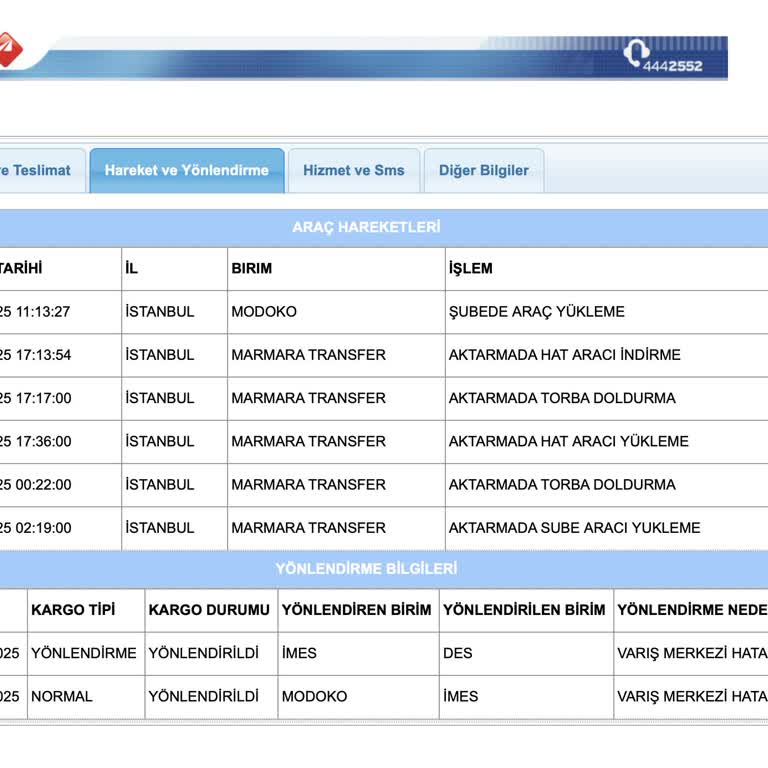Viewport: 768px width, 768px height.
Task: Select the ŞUBEDE ARAÇ YÜKLEME row entry
Action: point(536,312)
